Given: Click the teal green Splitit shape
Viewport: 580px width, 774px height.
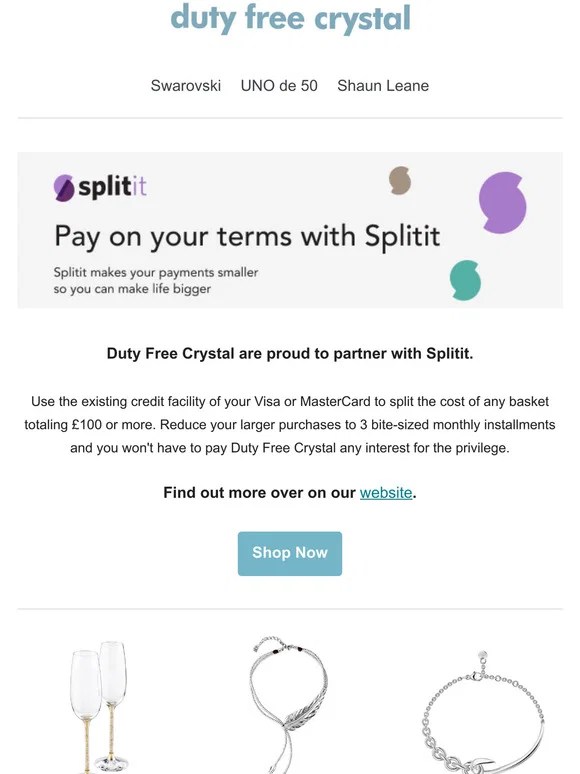Looking at the screenshot, I should click(465, 280).
